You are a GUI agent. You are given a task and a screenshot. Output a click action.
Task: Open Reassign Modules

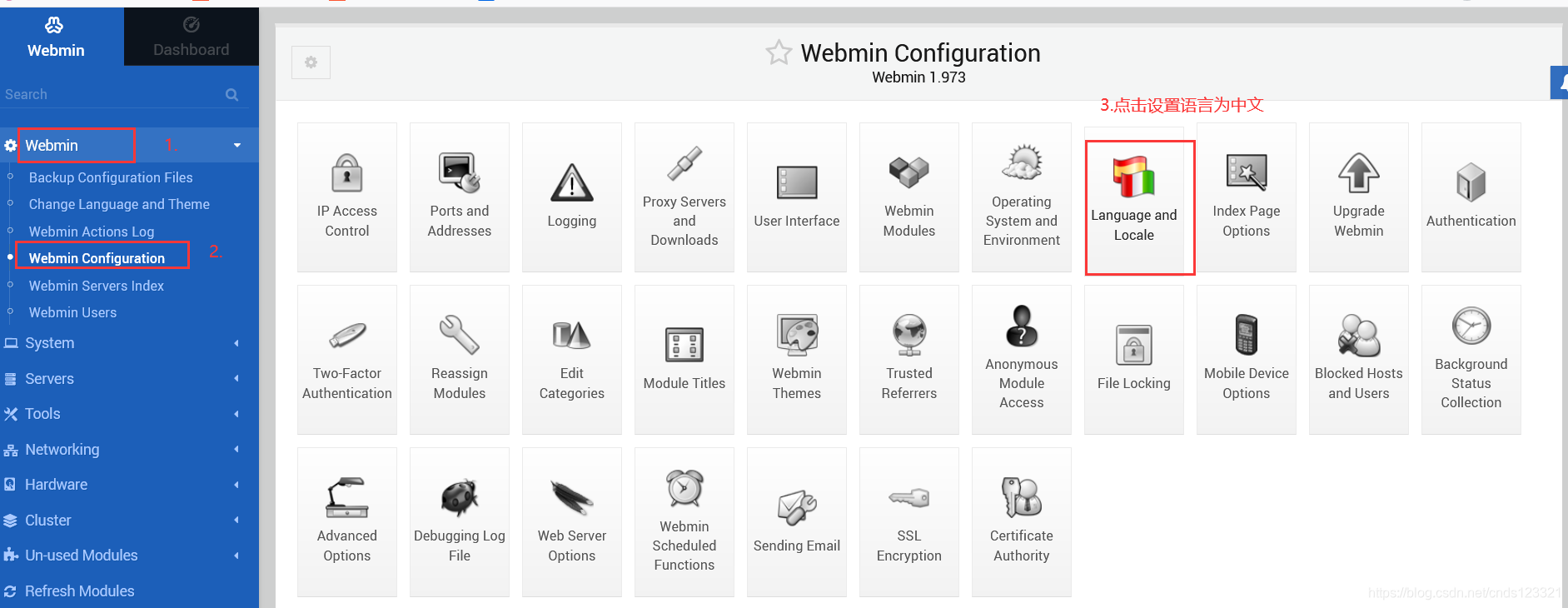tap(460, 360)
